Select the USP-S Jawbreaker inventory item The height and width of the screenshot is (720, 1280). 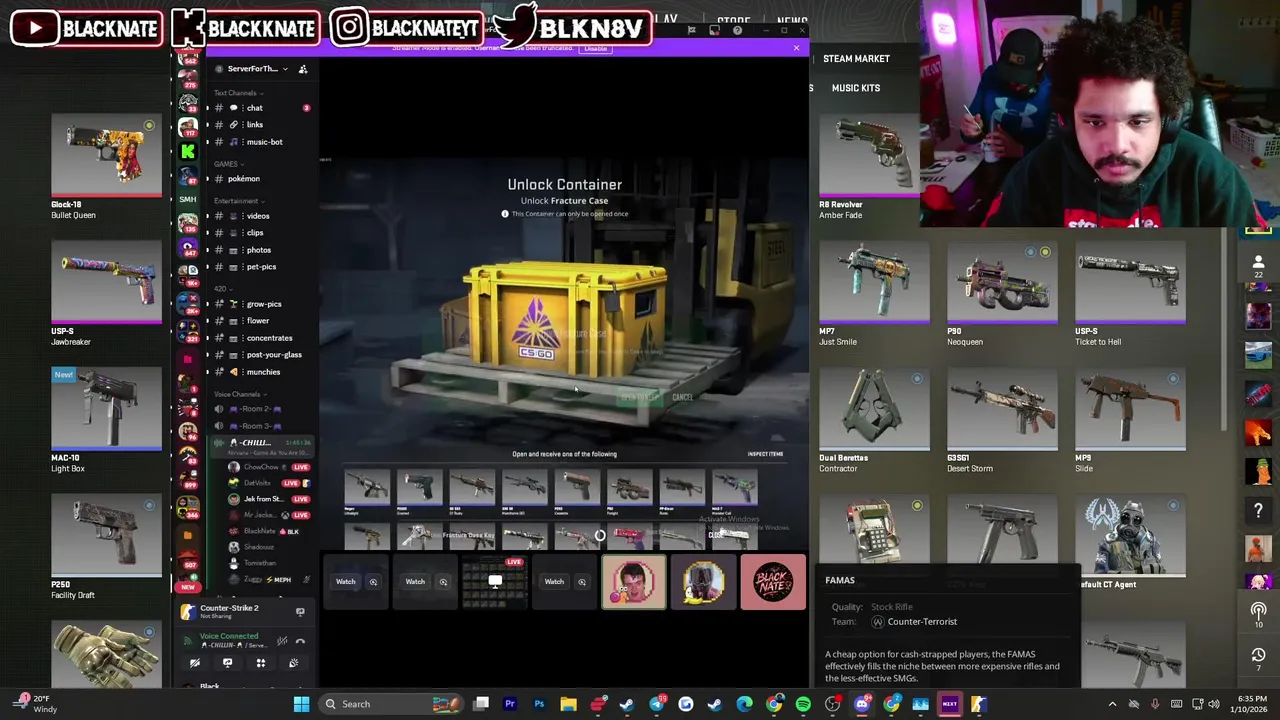106,293
